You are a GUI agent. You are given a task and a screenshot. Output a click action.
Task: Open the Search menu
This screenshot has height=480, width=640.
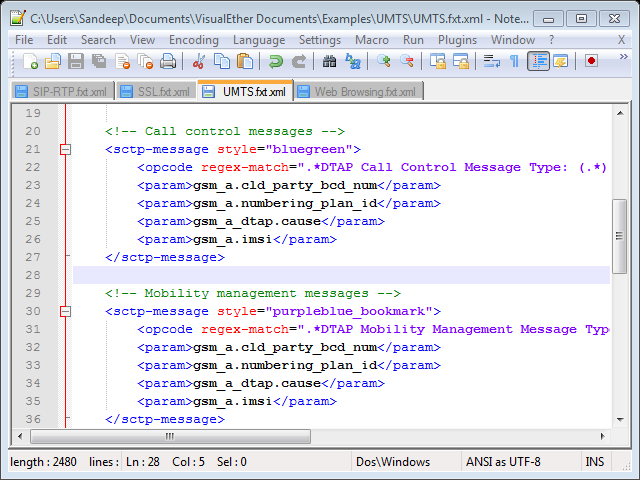tap(98, 40)
